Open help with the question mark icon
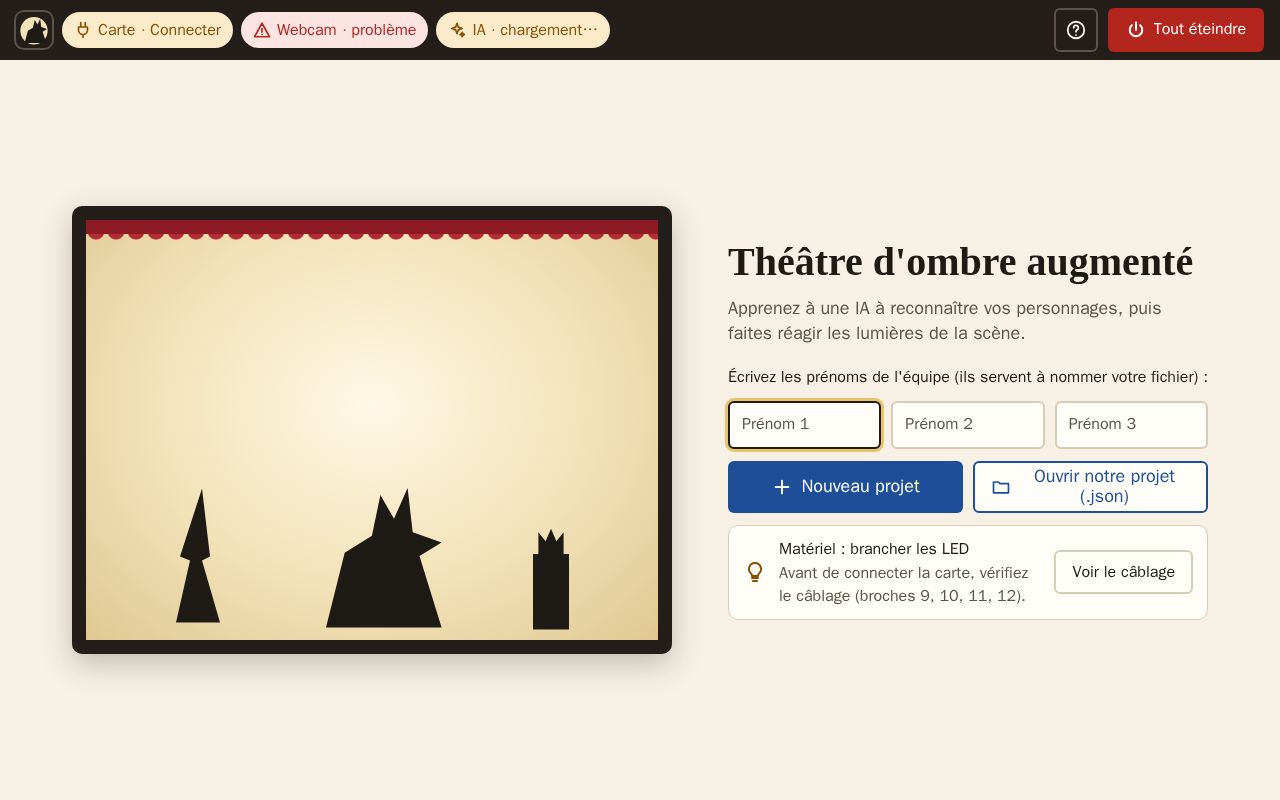The width and height of the screenshot is (1280, 800). click(1076, 30)
